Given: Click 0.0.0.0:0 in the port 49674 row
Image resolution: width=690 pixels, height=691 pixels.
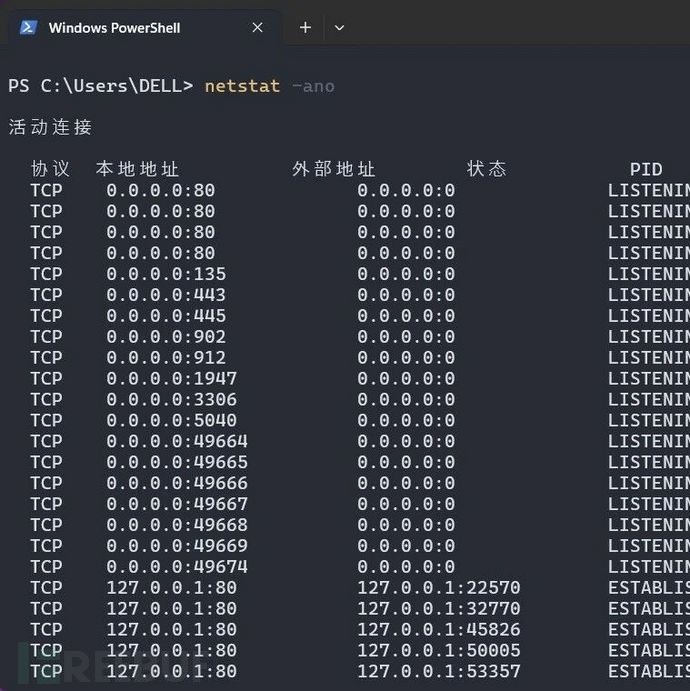Looking at the screenshot, I should (x=406, y=567).
